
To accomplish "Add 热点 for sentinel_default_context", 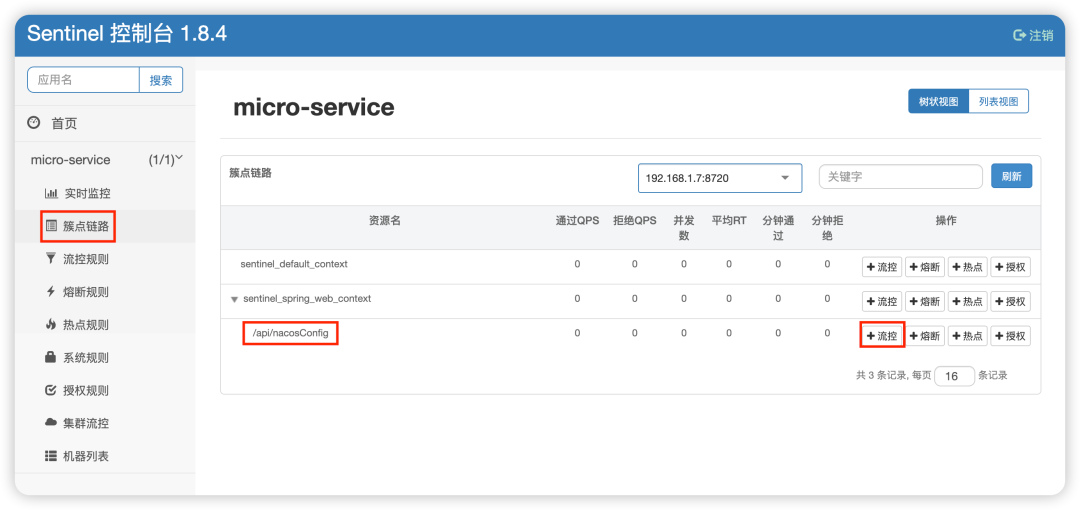I will pos(968,267).
